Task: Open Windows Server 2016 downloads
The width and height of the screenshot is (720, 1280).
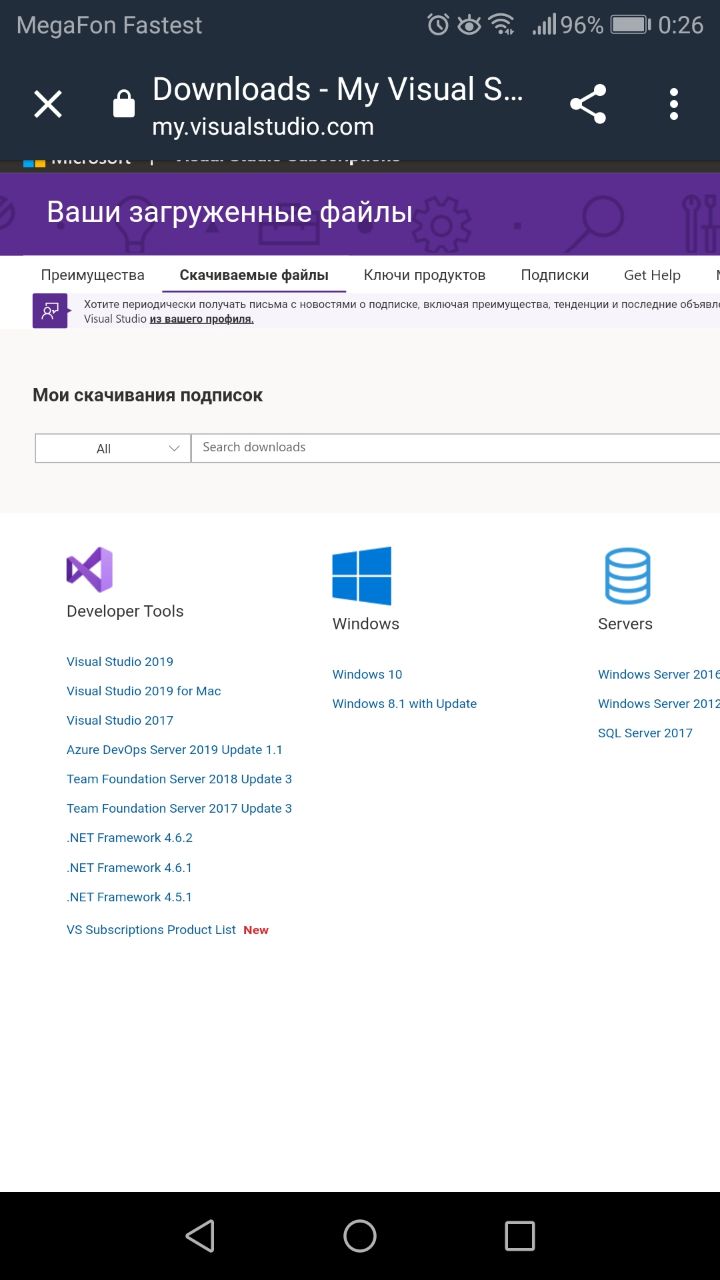Action: pos(659,675)
